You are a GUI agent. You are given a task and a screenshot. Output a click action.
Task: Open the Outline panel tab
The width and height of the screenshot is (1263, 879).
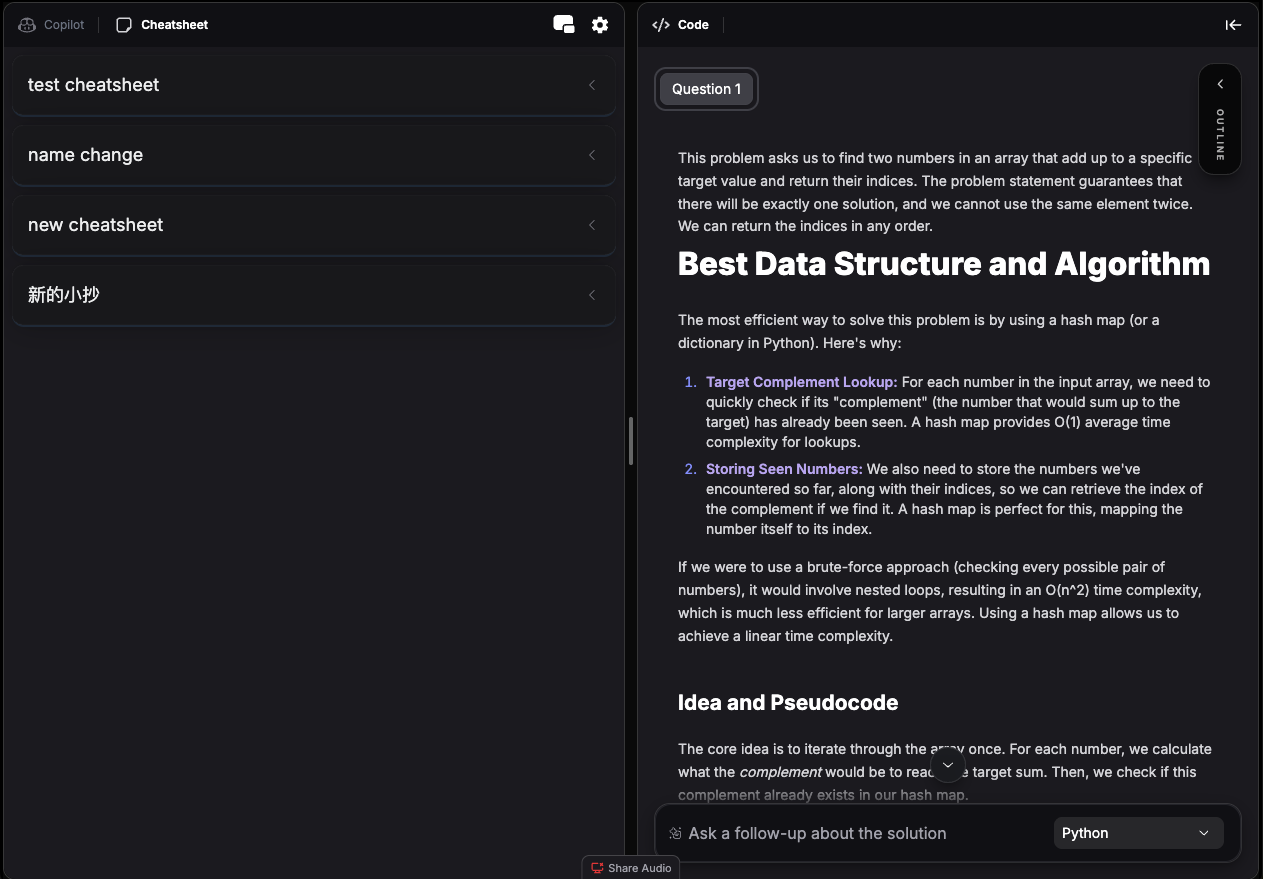click(1220, 133)
